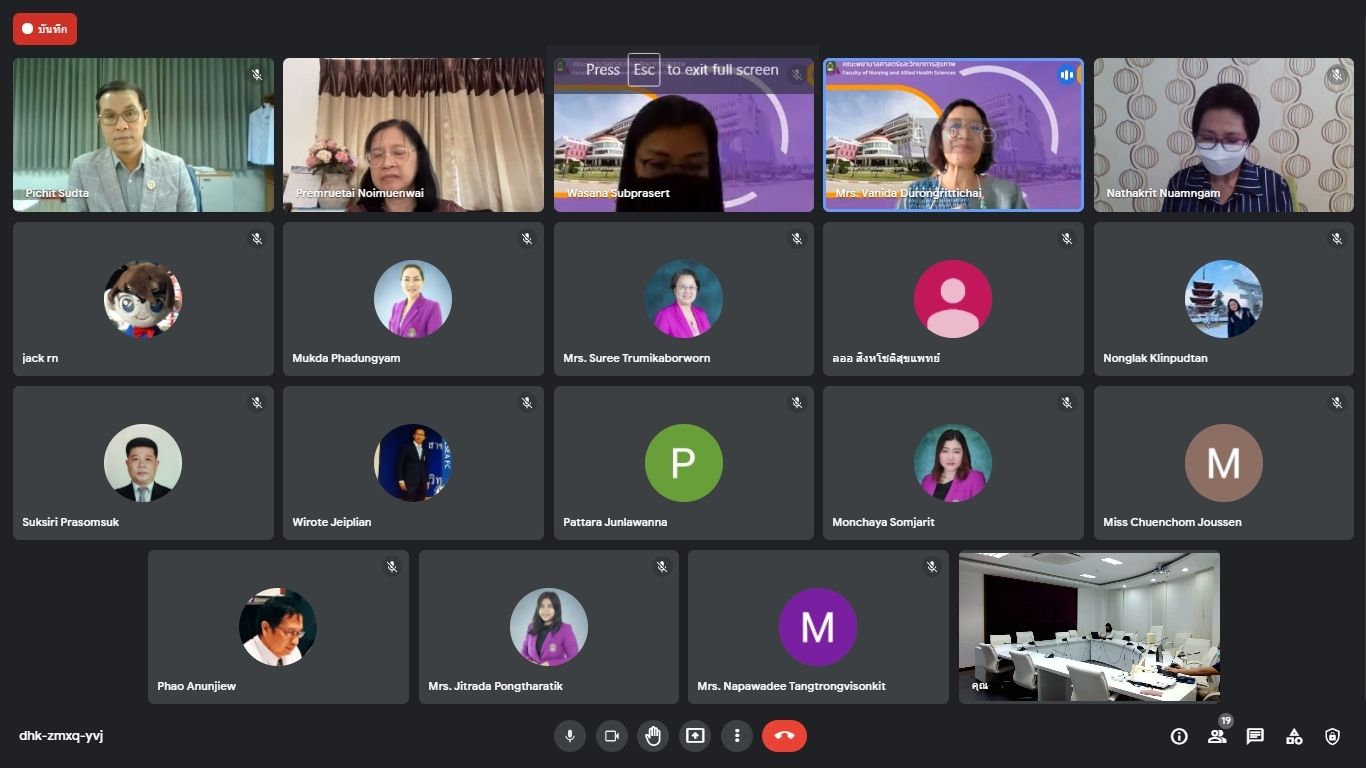Click the meeting code dhk-zmxq-yvj
This screenshot has height=768, width=1366.
(x=61, y=736)
